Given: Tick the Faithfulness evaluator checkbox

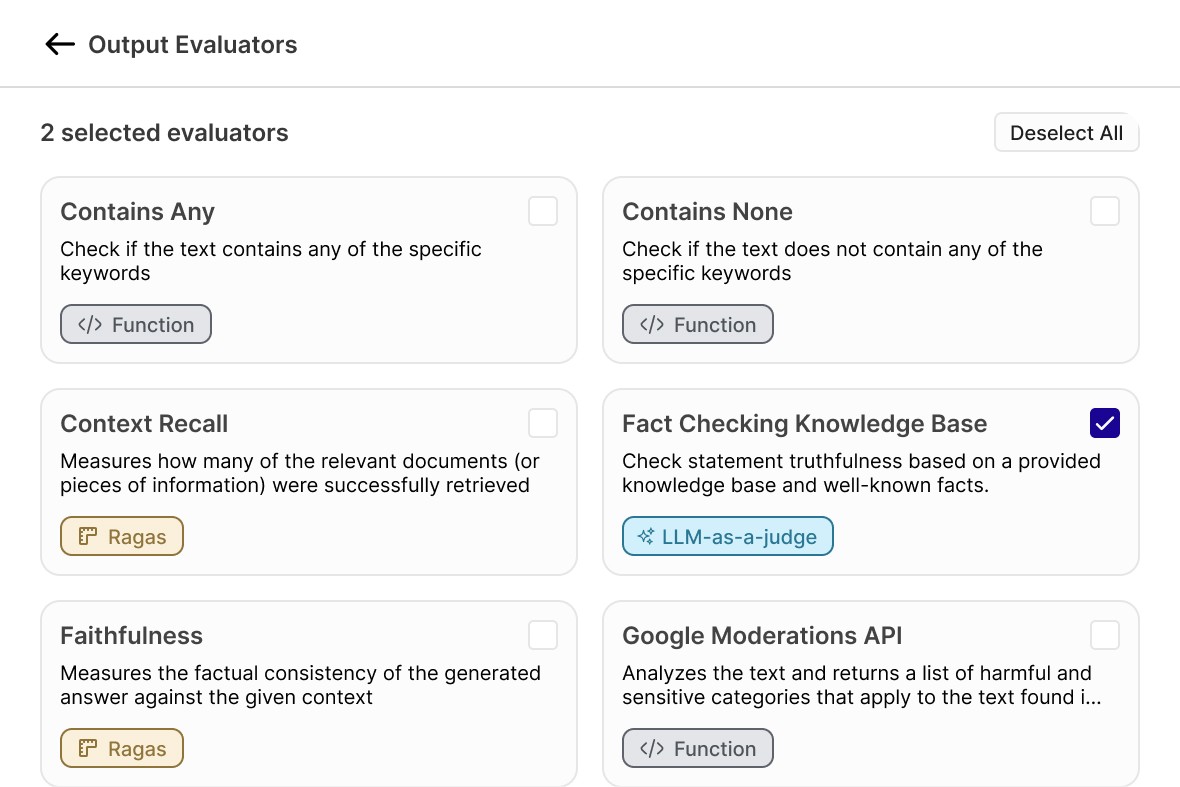Looking at the screenshot, I should (543, 635).
